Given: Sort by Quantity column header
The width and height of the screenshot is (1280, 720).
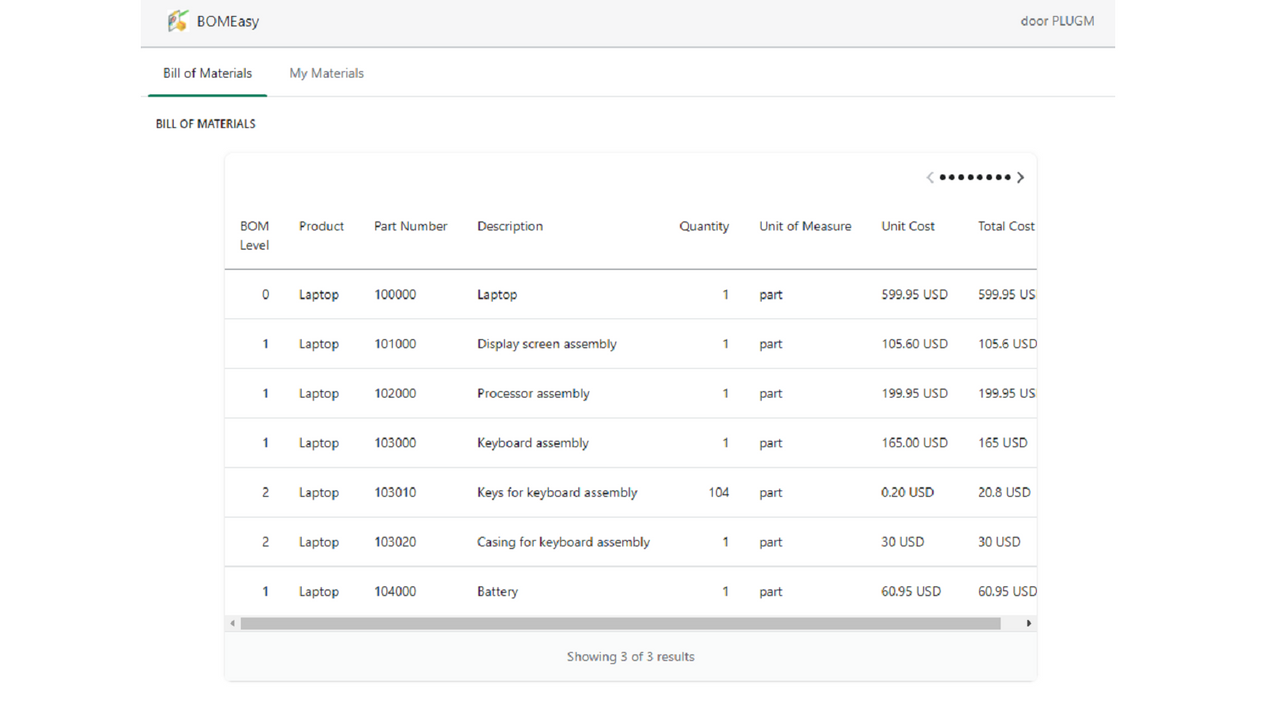Looking at the screenshot, I should pos(704,226).
